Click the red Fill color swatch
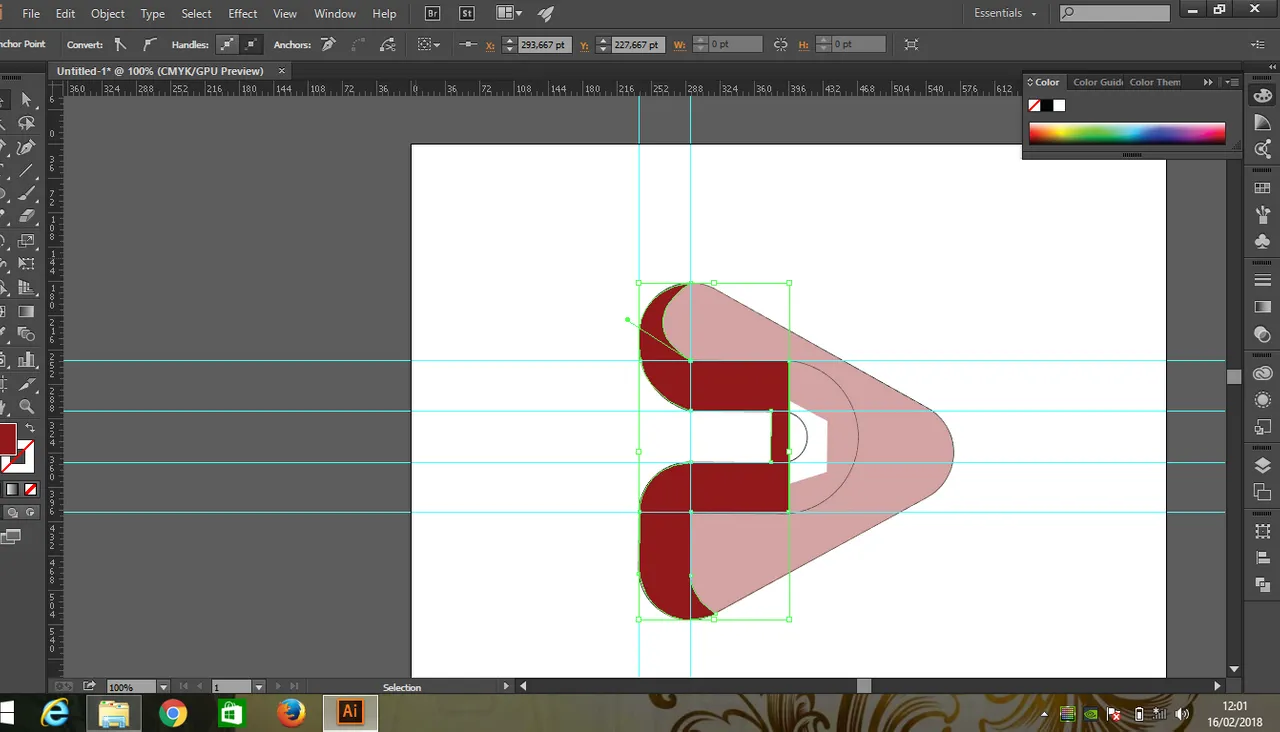 pyautogui.click(x=7, y=439)
